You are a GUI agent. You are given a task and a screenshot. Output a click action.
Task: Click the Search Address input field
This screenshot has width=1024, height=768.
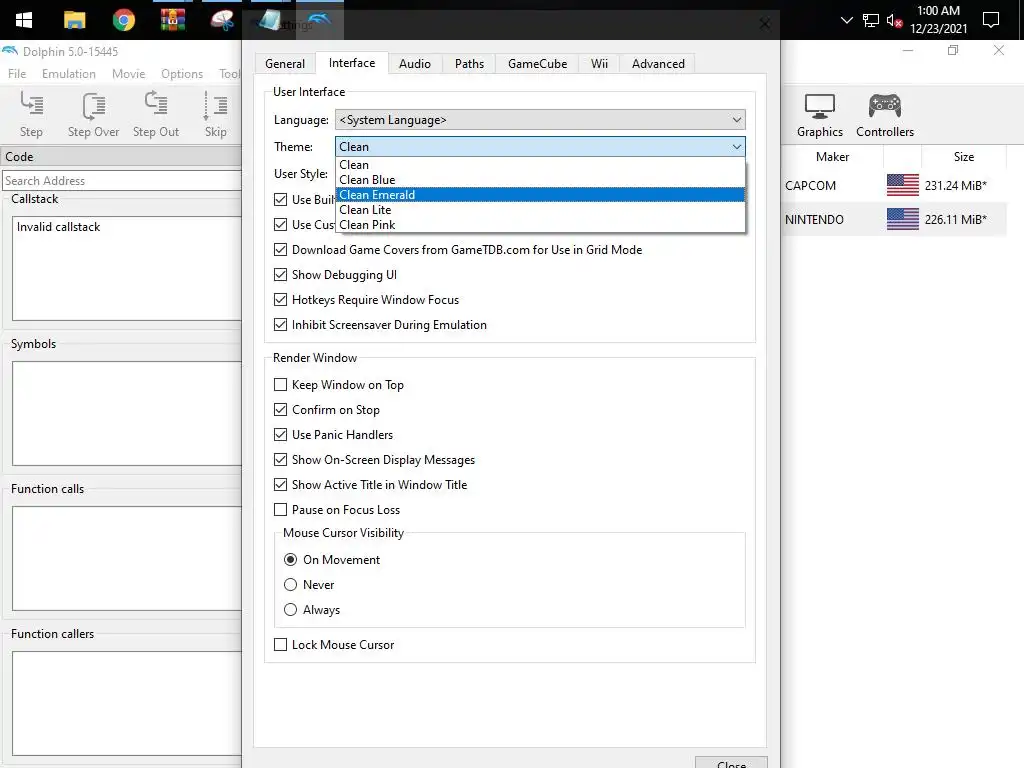(121, 180)
